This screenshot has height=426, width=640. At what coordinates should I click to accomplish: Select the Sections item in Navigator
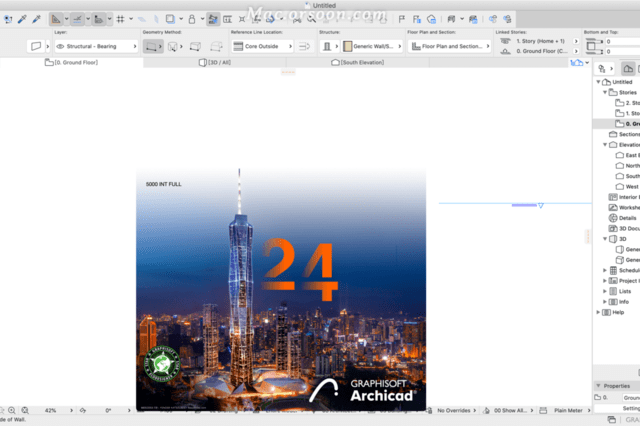[624, 134]
